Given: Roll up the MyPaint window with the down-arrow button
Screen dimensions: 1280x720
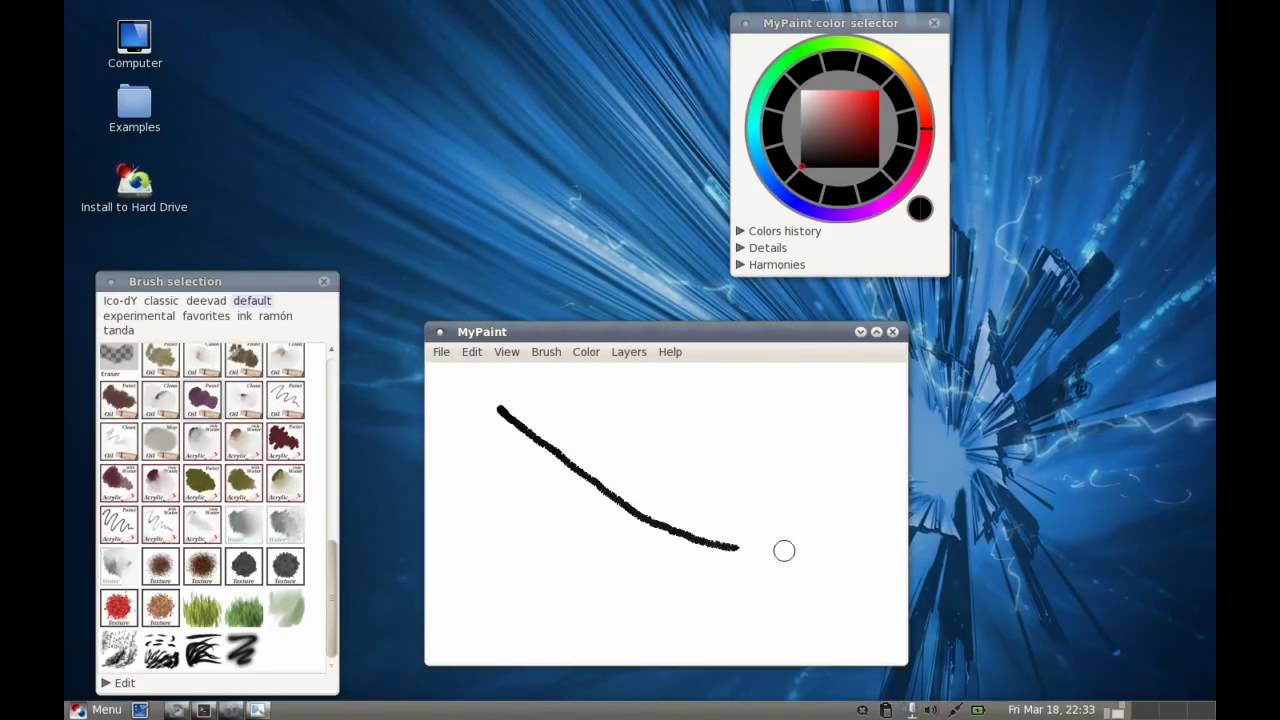Looking at the screenshot, I should pyautogui.click(x=860, y=332).
